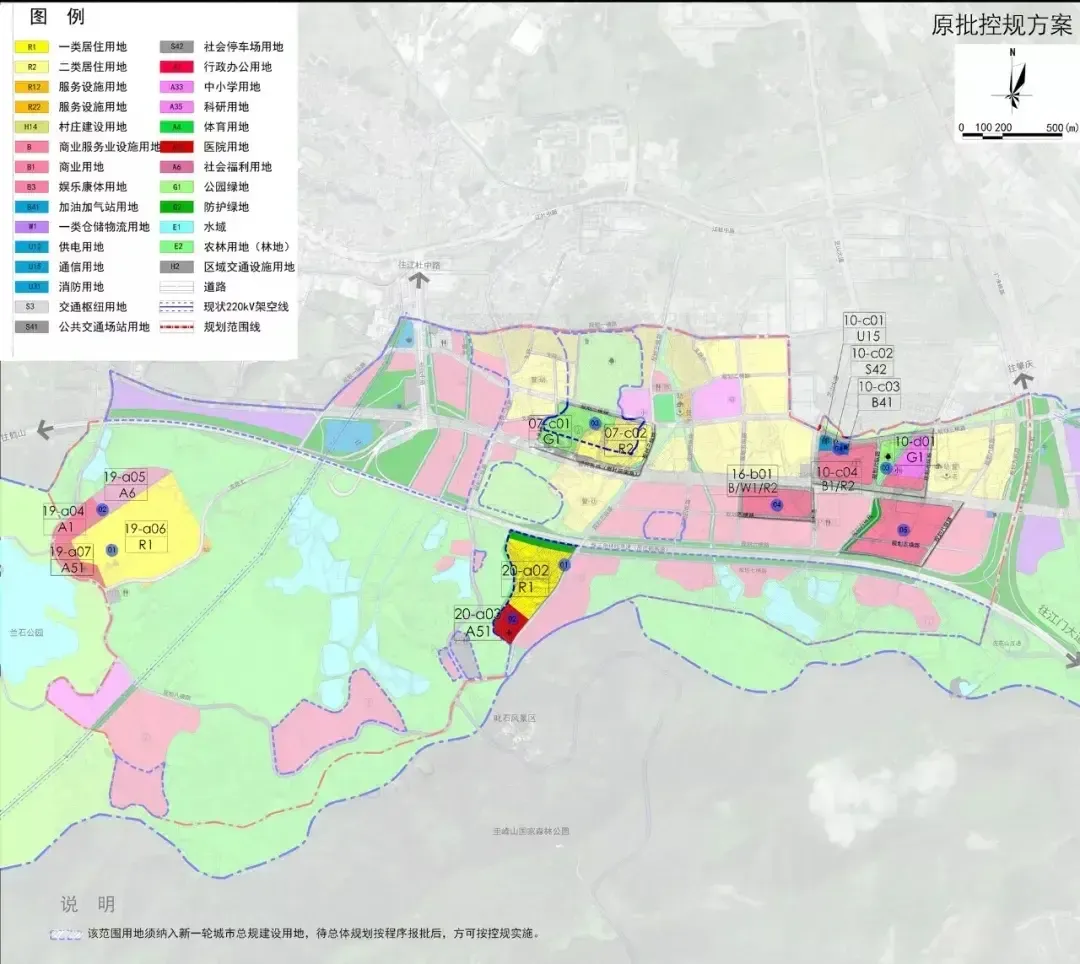Click the 10-c01 U15 callout label
This screenshot has height=964, width=1080.
[864, 328]
